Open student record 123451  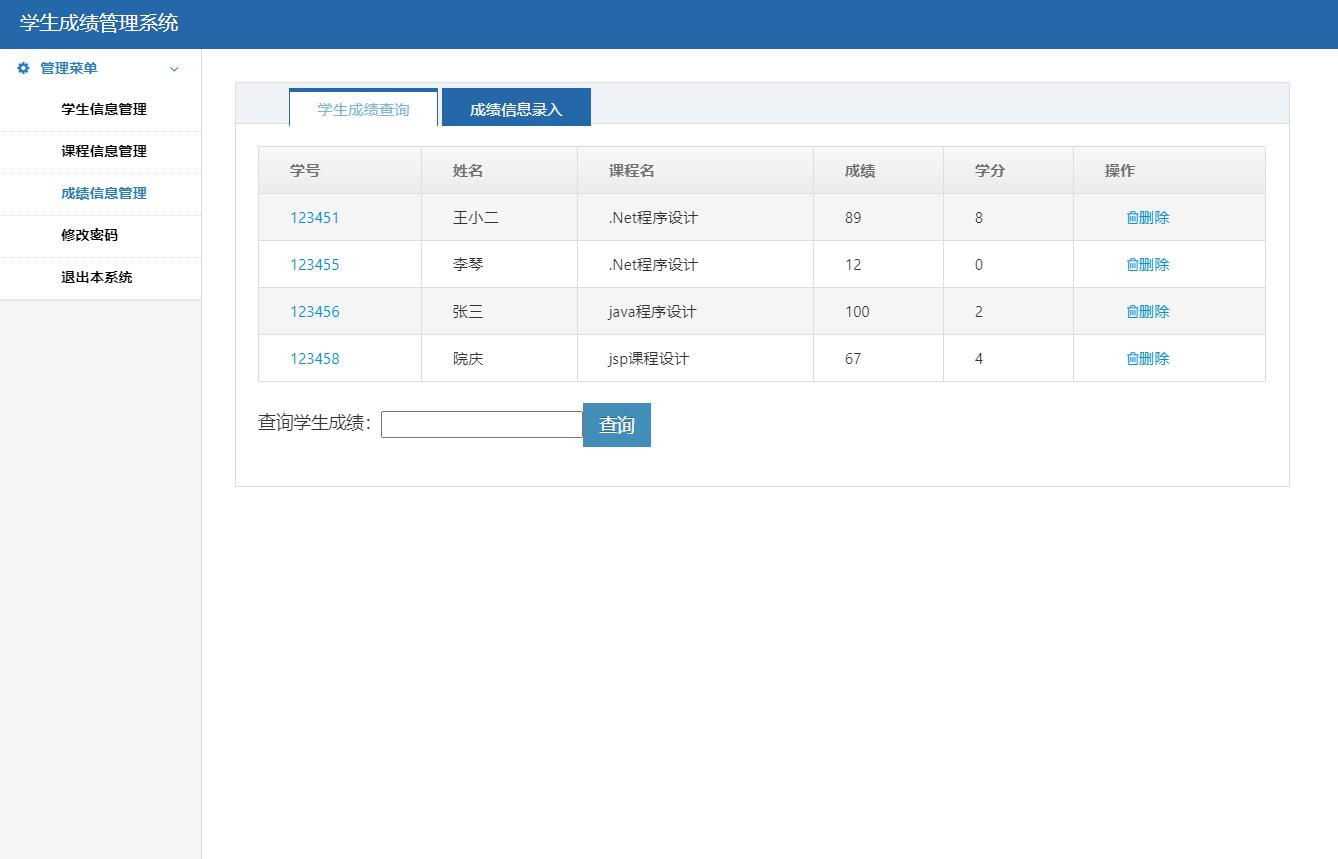point(315,217)
